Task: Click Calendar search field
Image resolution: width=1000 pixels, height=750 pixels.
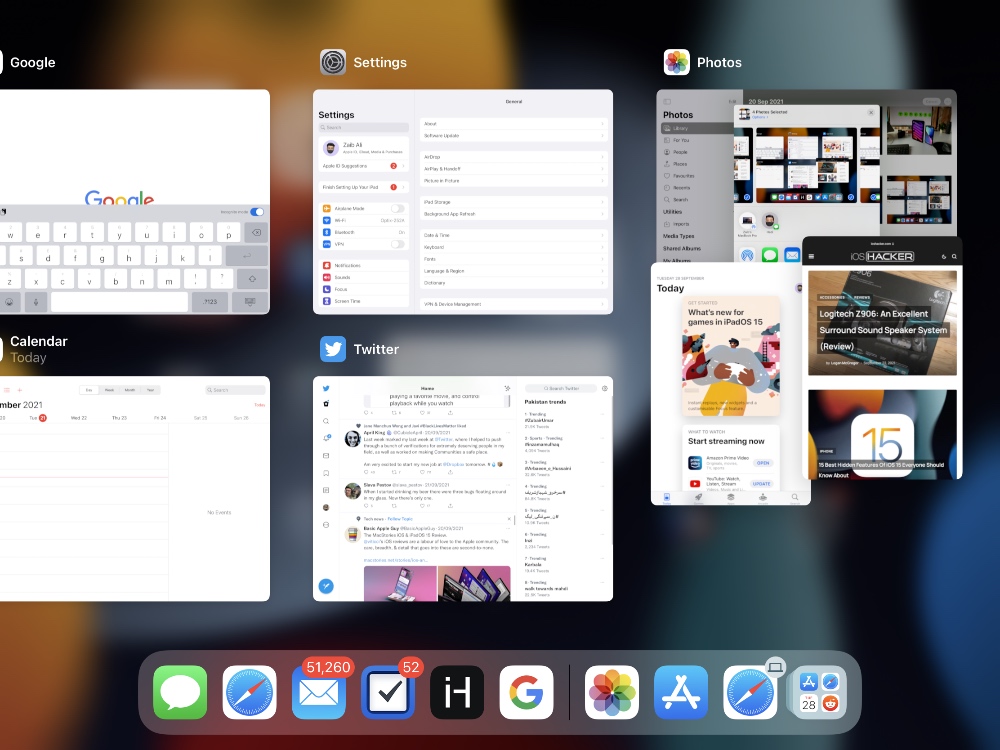Action: pyautogui.click(x=235, y=390)
